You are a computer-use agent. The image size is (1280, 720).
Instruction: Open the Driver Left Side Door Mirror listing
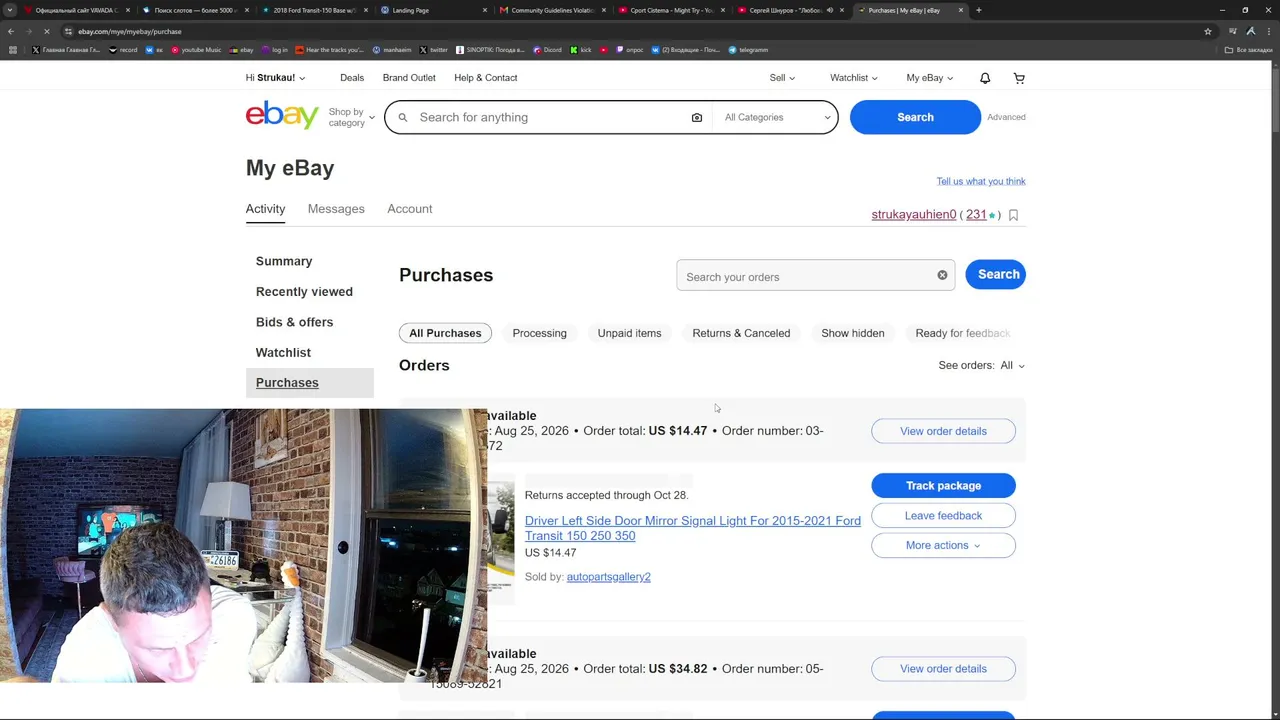693,528
